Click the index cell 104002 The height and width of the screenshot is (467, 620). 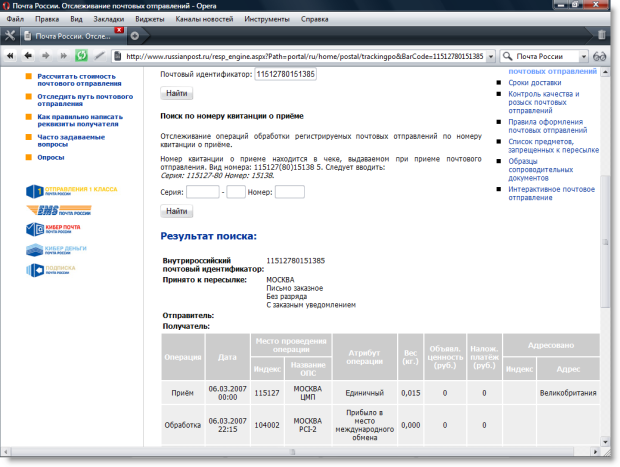coord(267,425)
